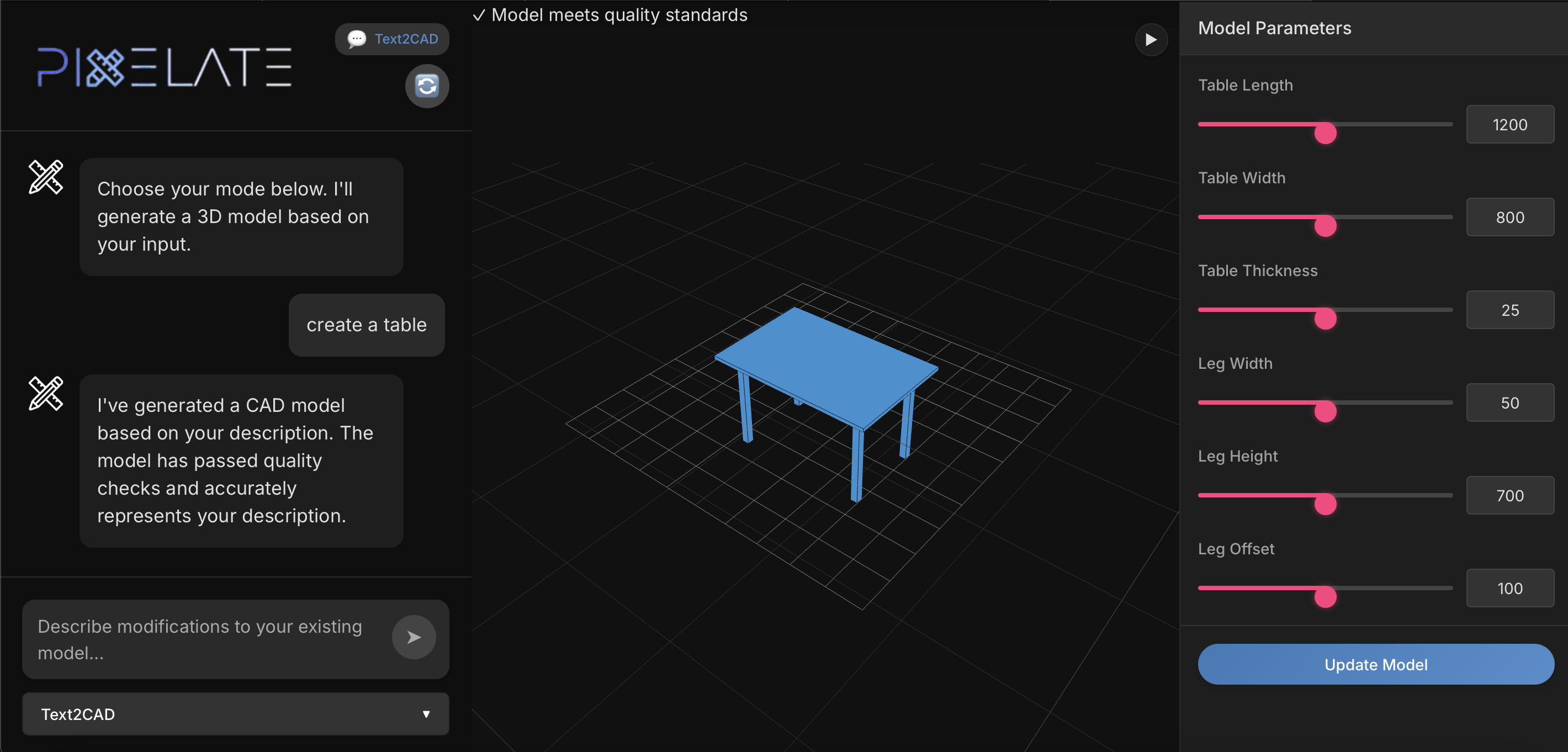Image resolution: width=1568 pixels, height=752 pixels.
Task: Click the Leg Offset value field
Action: point(1509,588)
